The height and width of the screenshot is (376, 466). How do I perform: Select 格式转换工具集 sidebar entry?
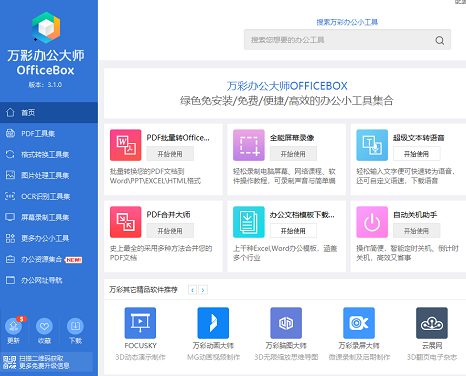tap(49, 155)
